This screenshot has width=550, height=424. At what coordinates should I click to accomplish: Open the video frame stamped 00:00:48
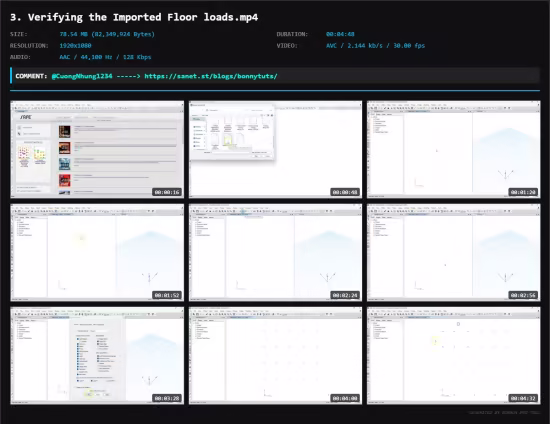pos(275,149)
